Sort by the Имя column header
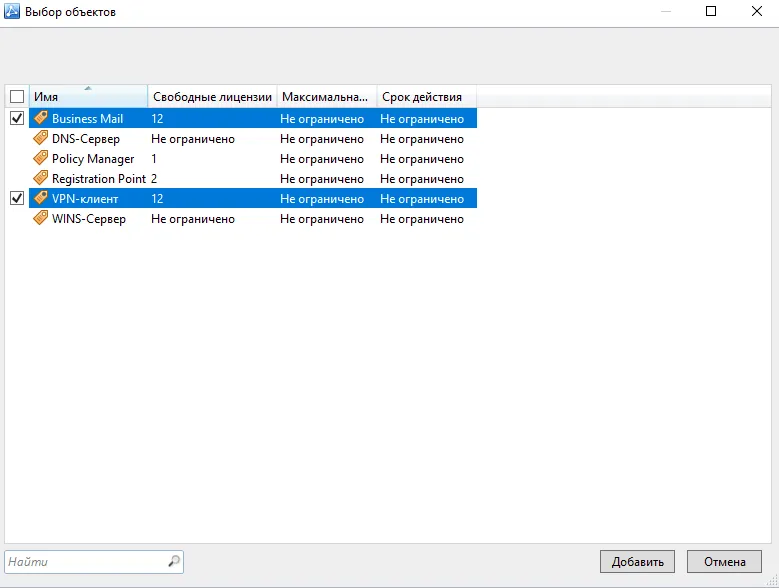 (x=88, y=96)
